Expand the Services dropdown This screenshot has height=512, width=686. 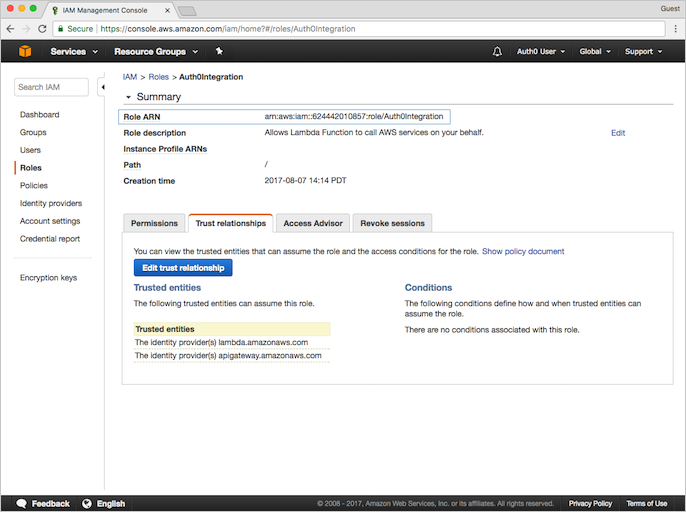74,52
